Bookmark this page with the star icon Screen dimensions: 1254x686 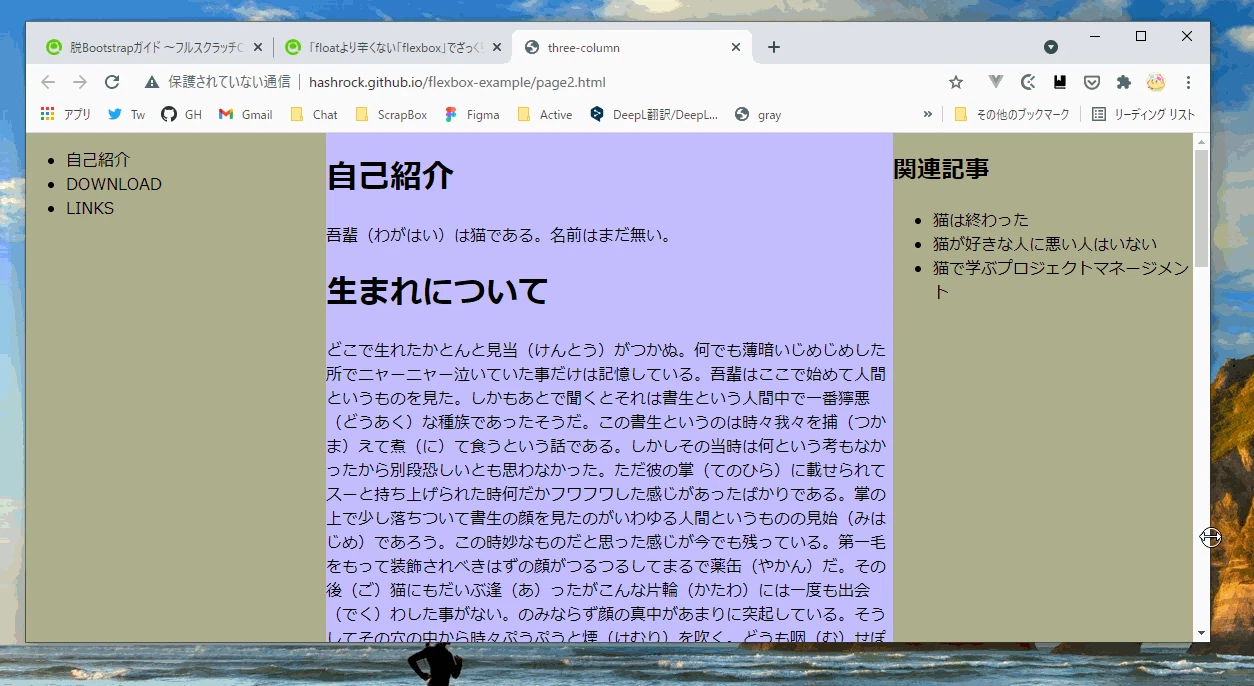(956, 82)
